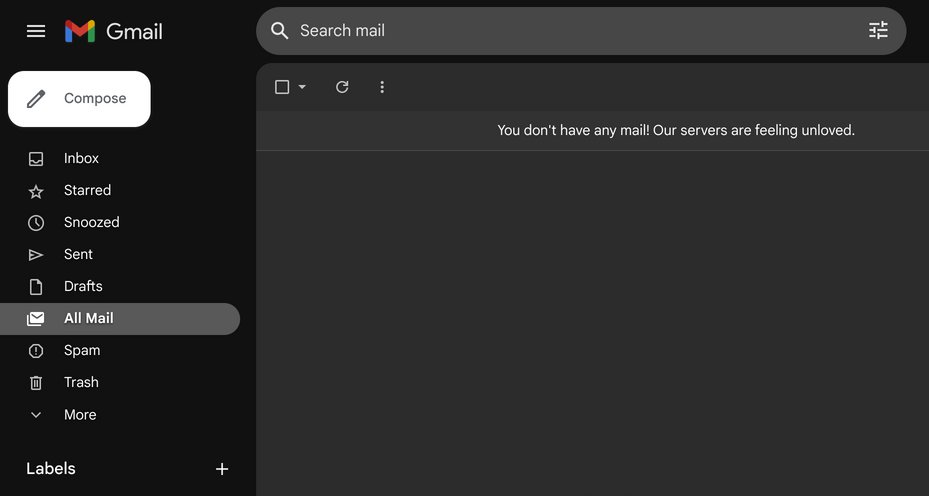Click inside the Search mail field
Screen dimensions: 929x496
(x=581, y=31)
